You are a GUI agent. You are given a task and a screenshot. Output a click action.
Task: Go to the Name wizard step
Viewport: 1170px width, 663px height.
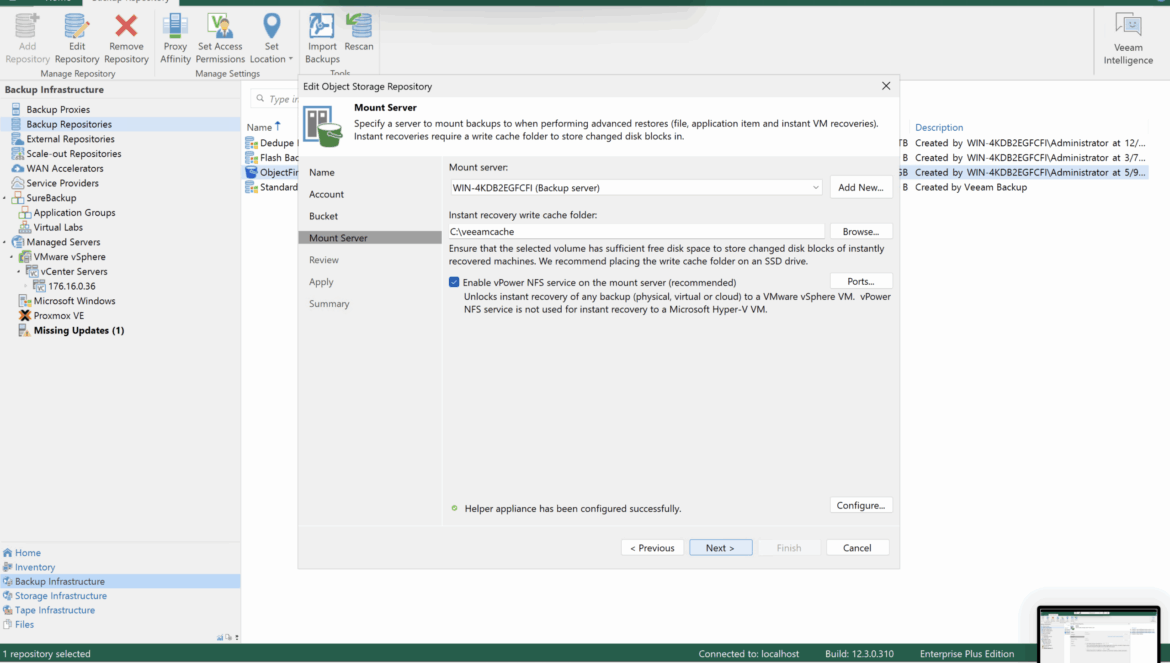[322, 172]
